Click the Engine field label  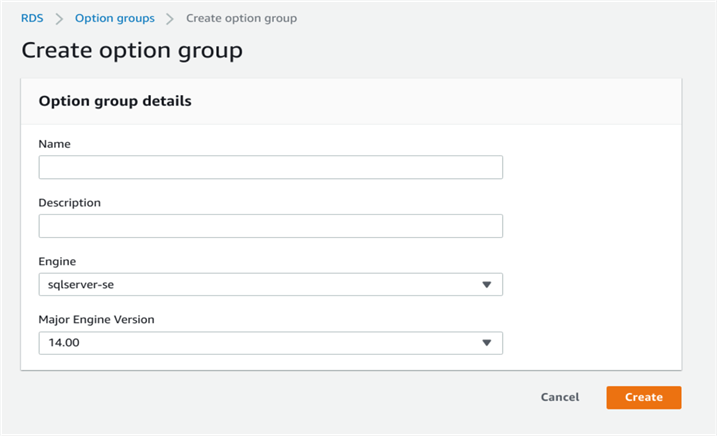pyautogui.click(x=57, y=261)
